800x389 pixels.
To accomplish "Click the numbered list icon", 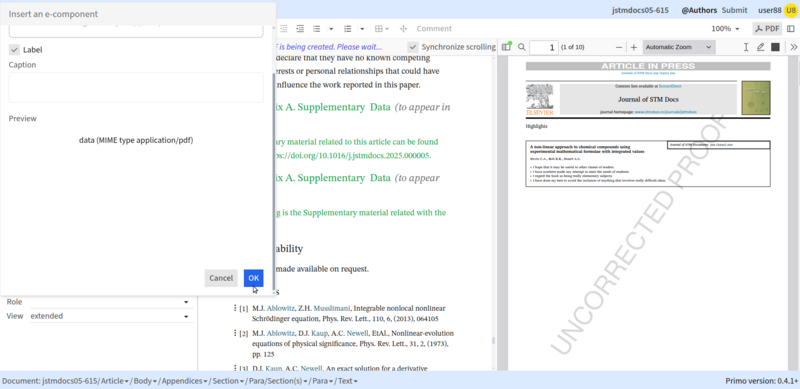I will pyautogui.click(x=347, y=29).
